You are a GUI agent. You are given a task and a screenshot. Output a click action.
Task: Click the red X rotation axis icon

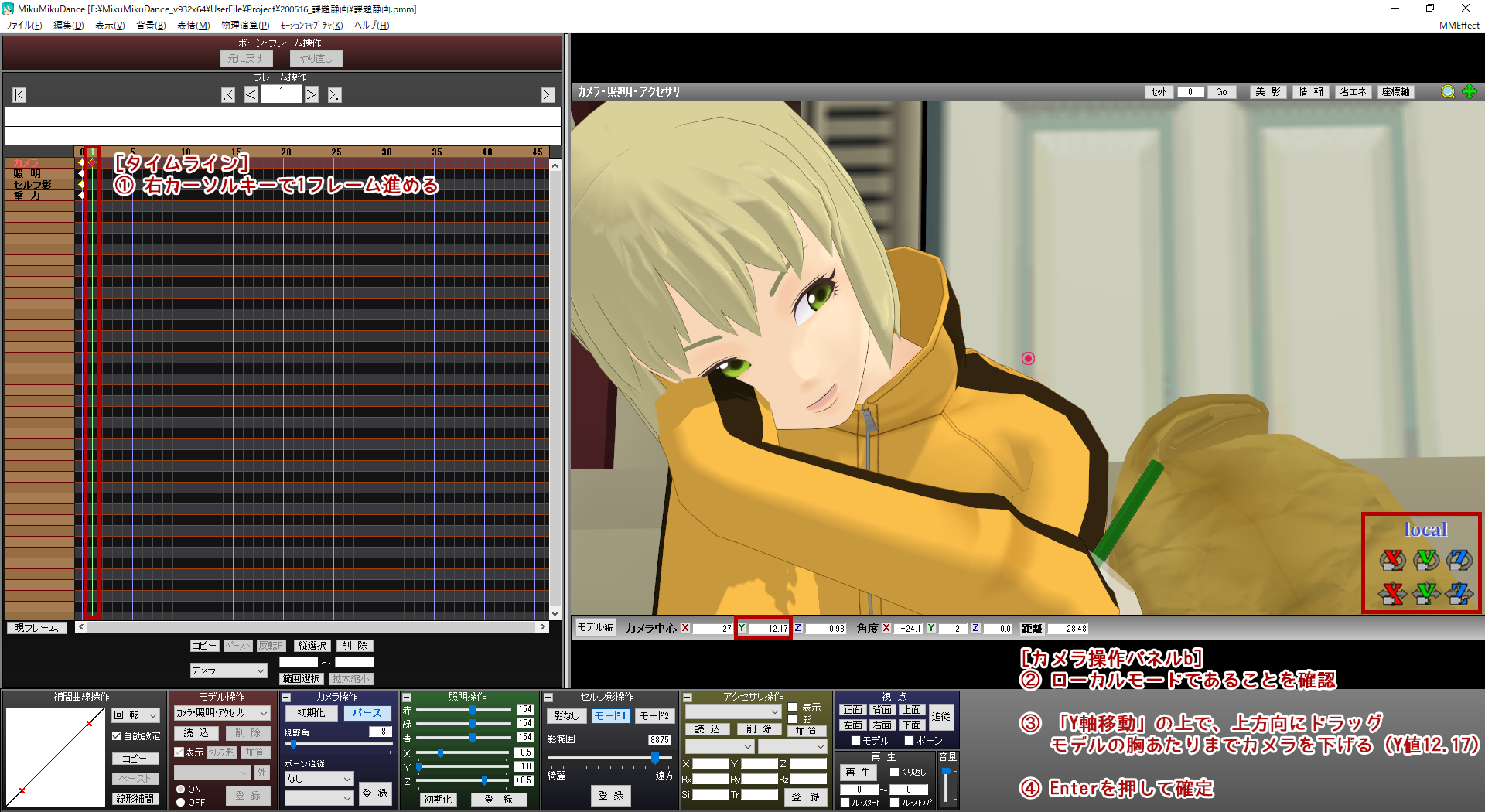coord(1392,559)
